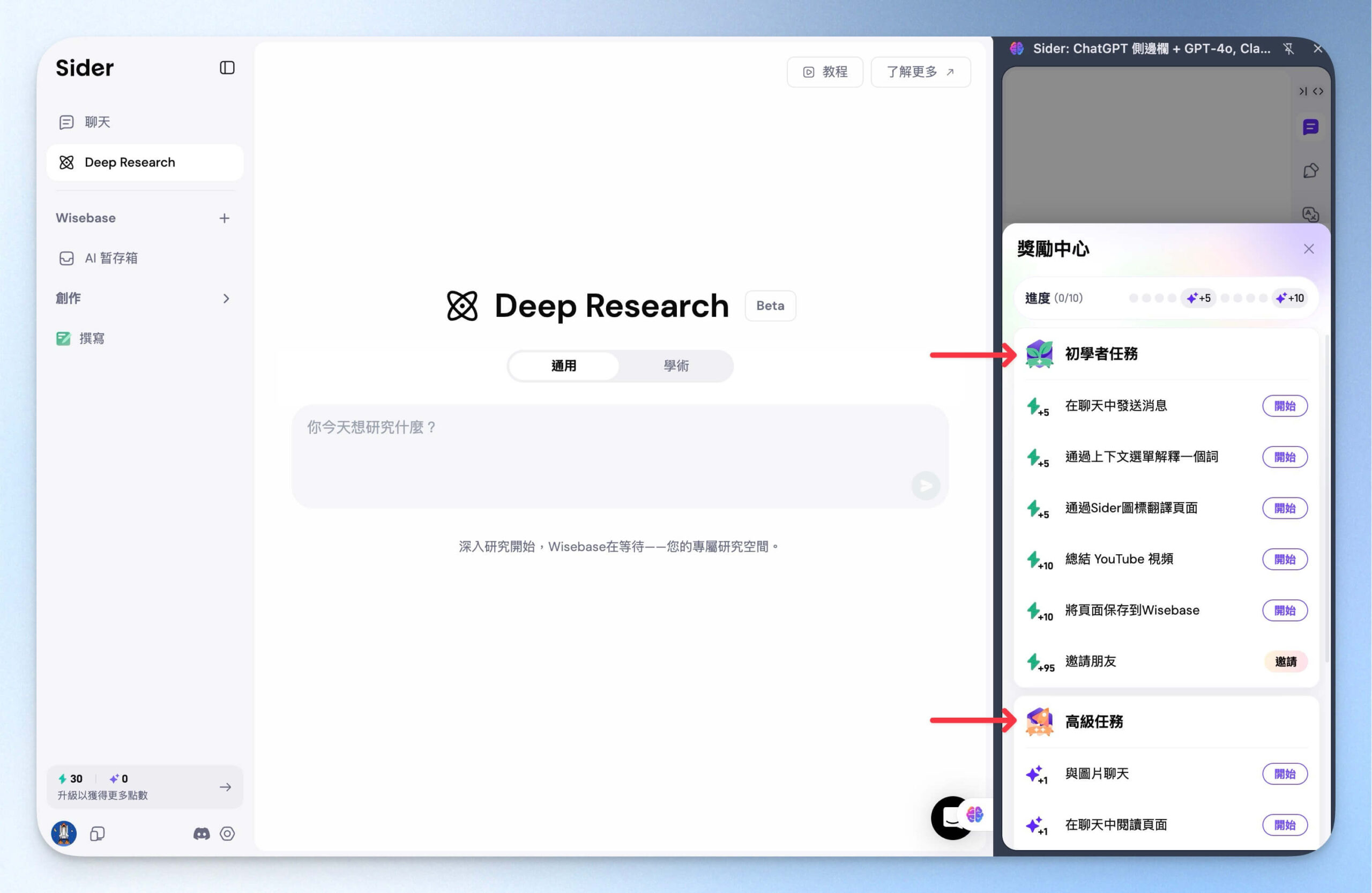Click the +10 progress reward marker
Screen dimensions: 1372x893
[1289, 298]
